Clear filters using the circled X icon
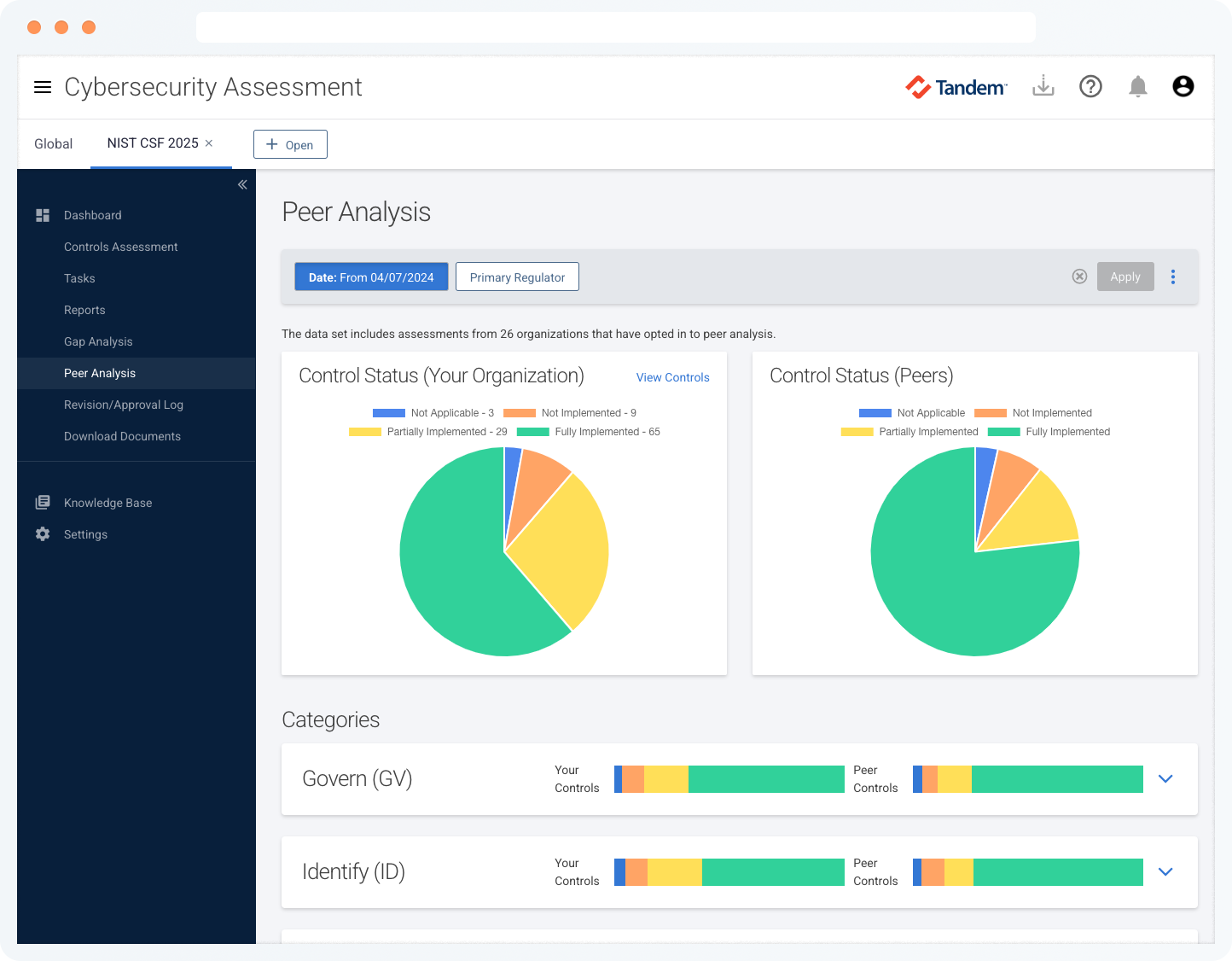Screen dimensions: 1232x961 click(x=1079, y=277)
